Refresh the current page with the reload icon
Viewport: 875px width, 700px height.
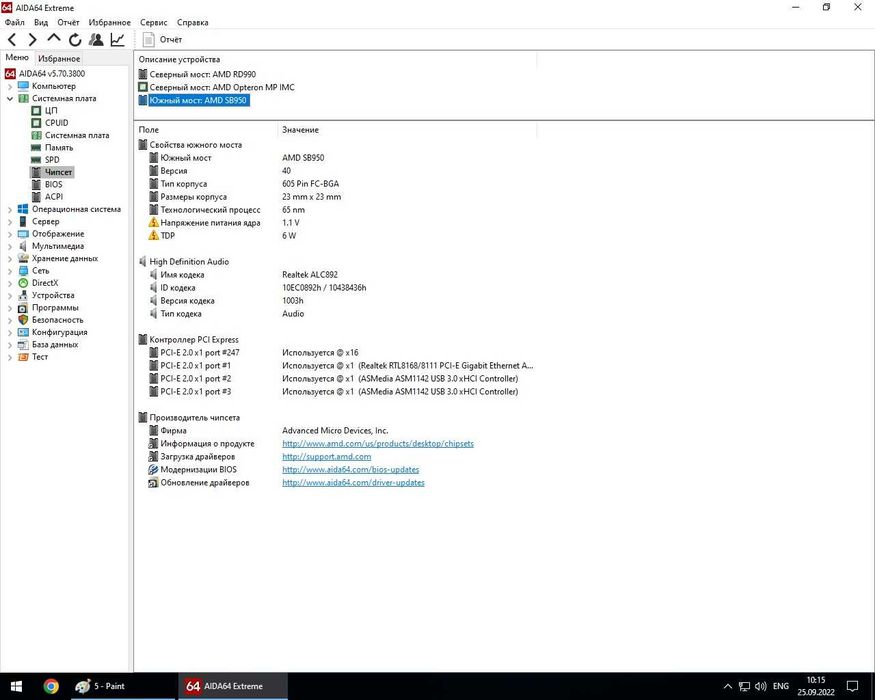point(75,40)
